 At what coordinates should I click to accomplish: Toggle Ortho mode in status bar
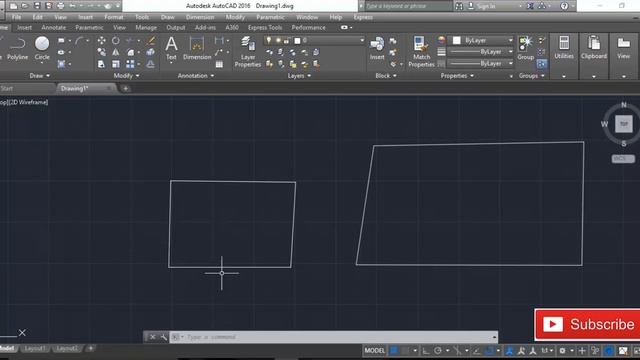tap(426, 351)
